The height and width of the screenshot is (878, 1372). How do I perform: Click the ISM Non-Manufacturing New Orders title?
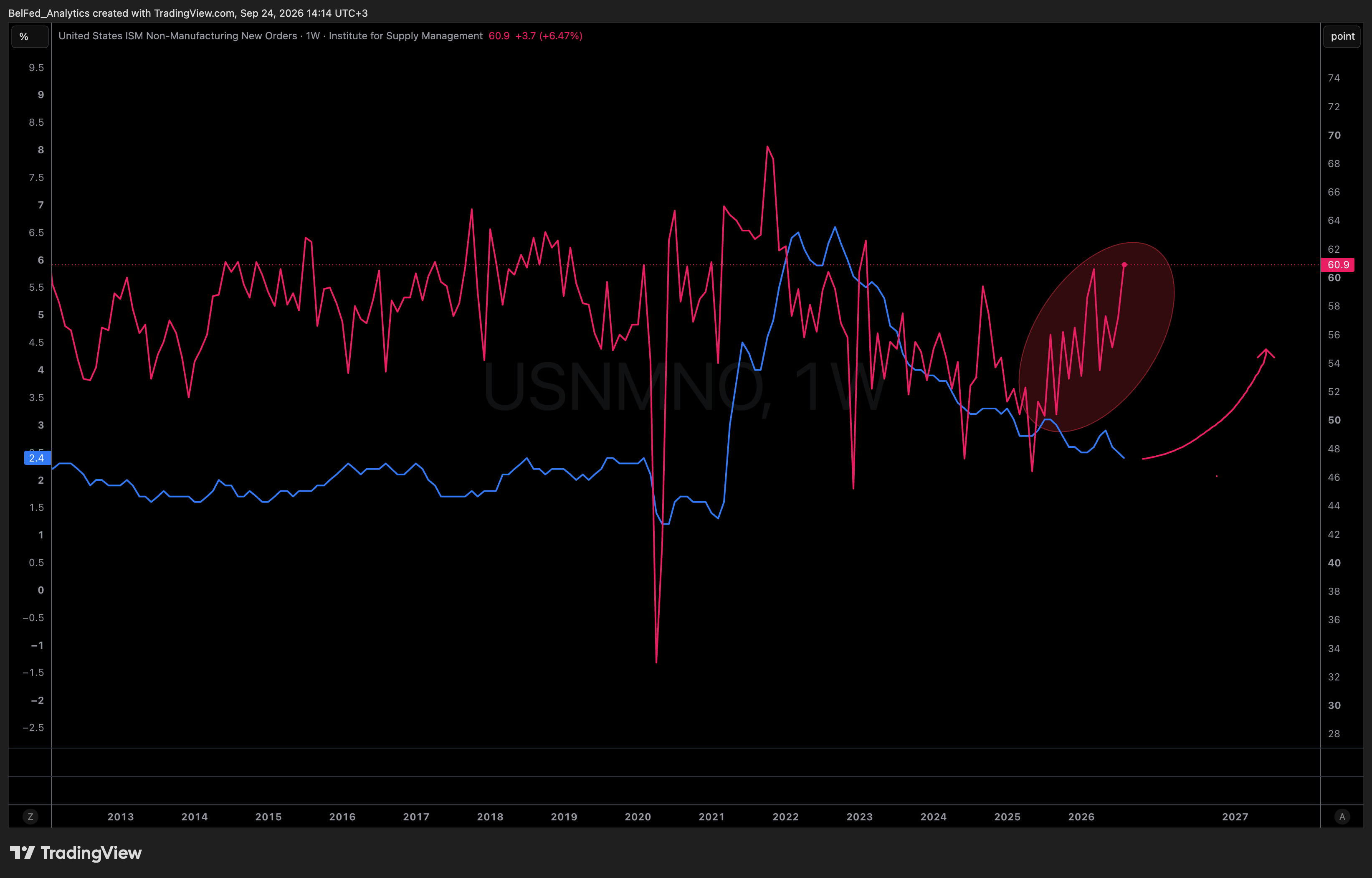point(271,36)
